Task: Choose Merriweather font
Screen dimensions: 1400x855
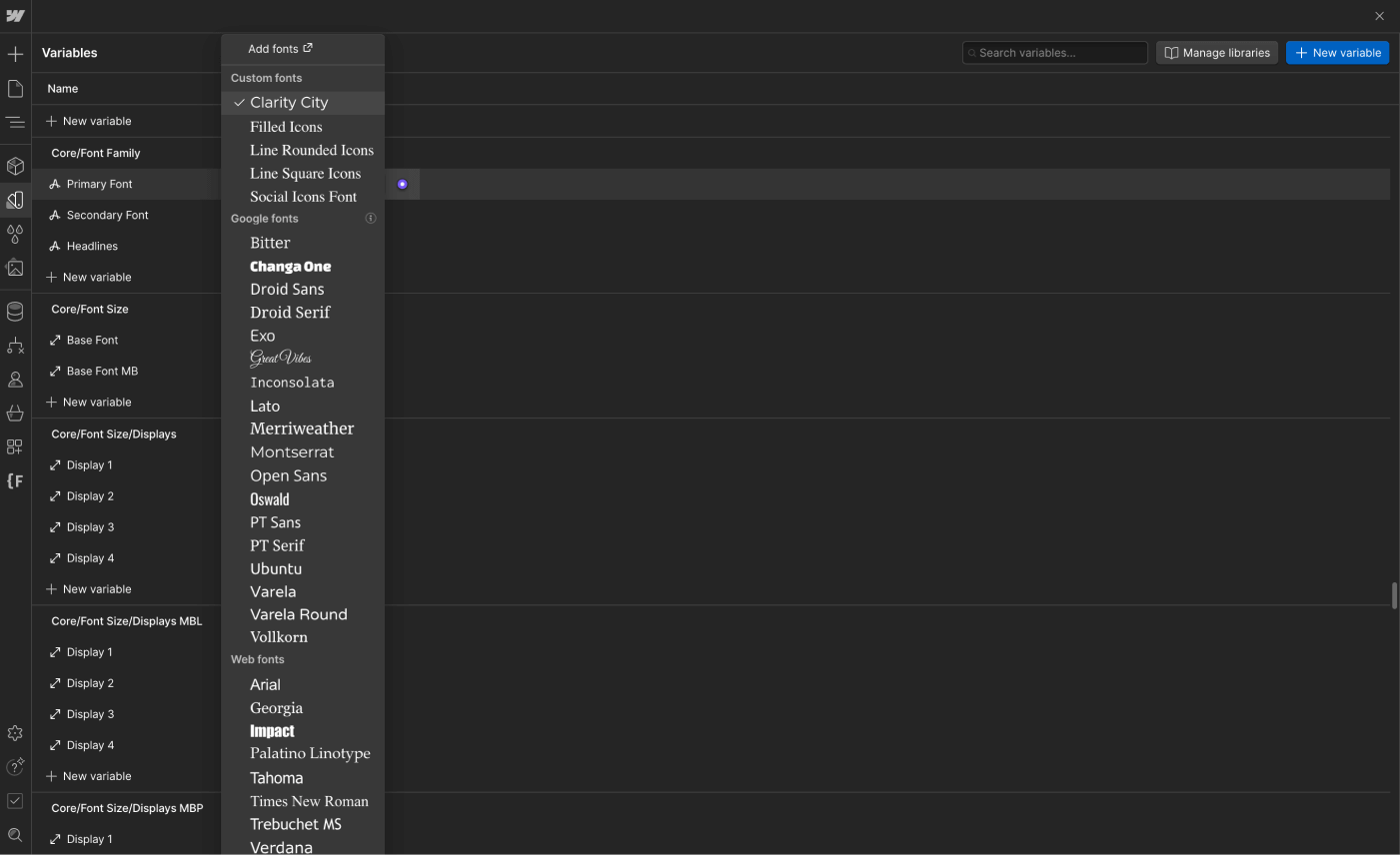Action: point(303,428)
